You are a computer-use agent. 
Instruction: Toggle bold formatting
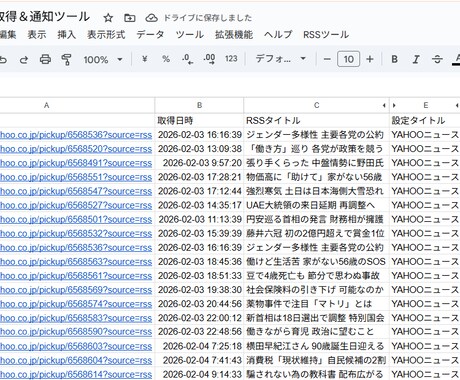[395, 59]
